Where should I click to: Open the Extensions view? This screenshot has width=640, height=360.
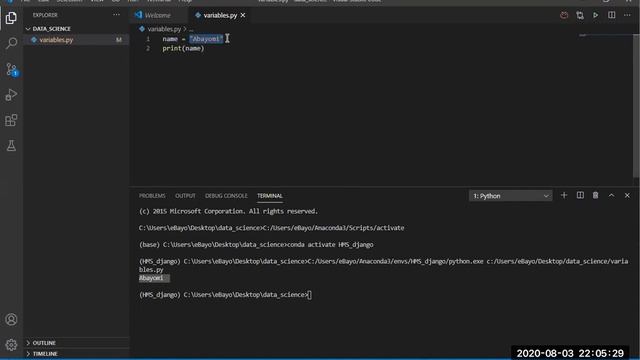click(11, 120)
